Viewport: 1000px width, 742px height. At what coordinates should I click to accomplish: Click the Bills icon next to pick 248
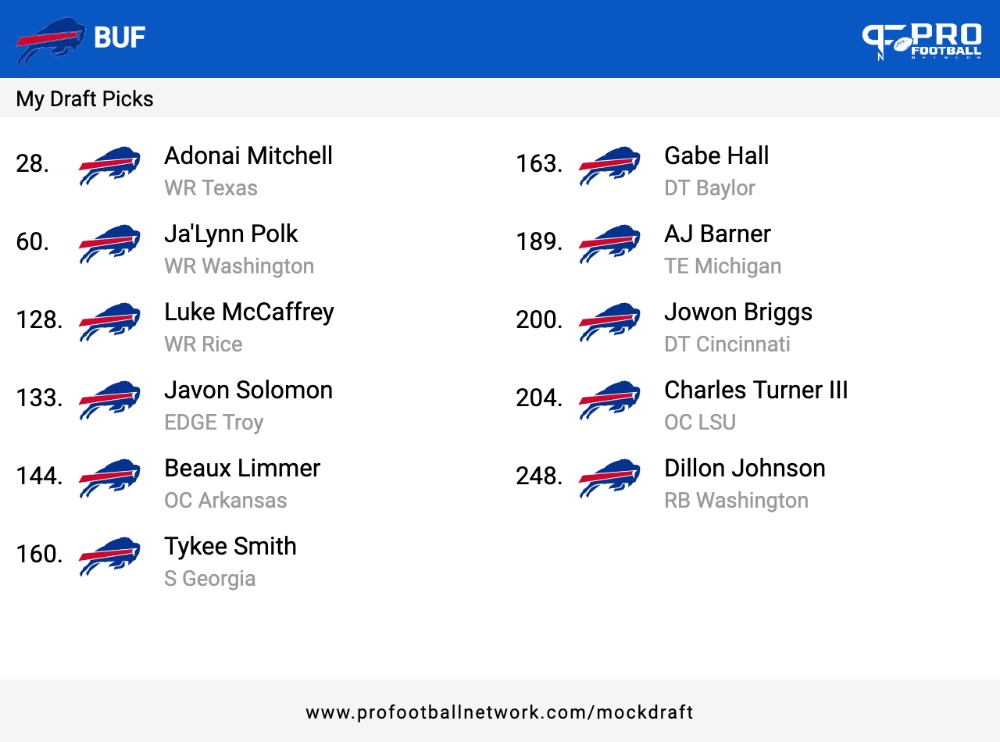coord(610,477)
